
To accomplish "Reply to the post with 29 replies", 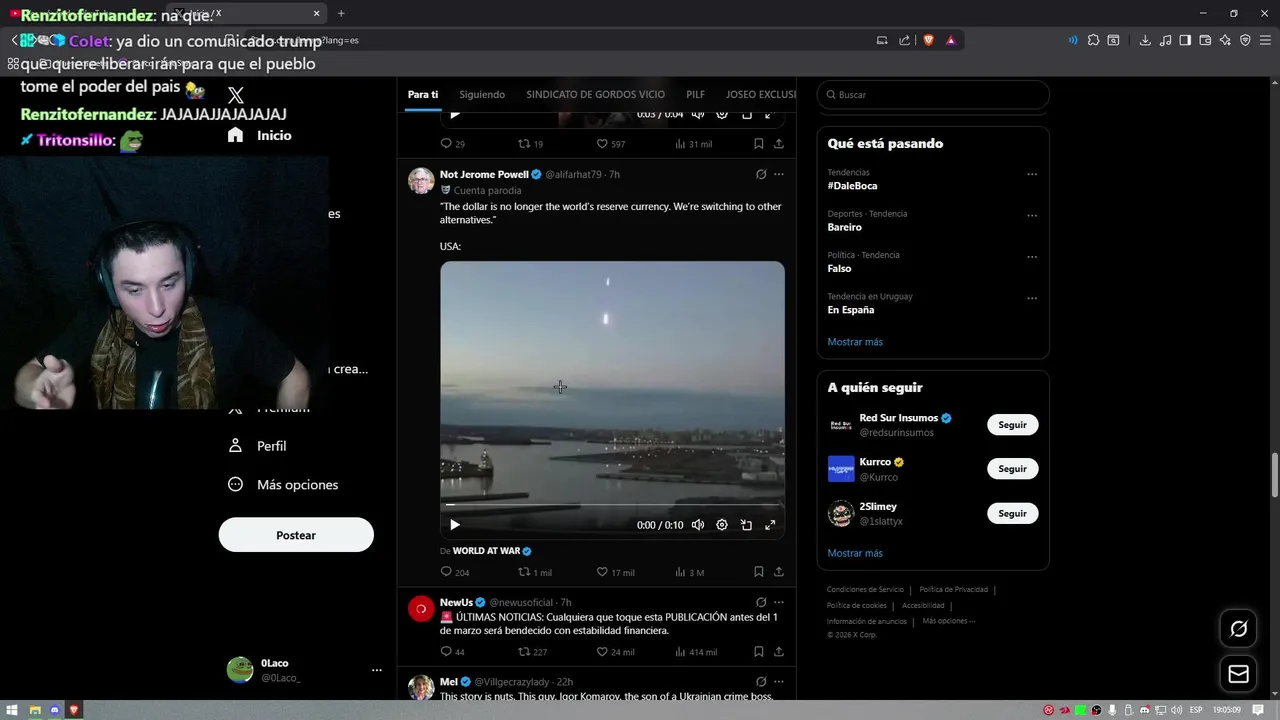I will coord(453,144).
